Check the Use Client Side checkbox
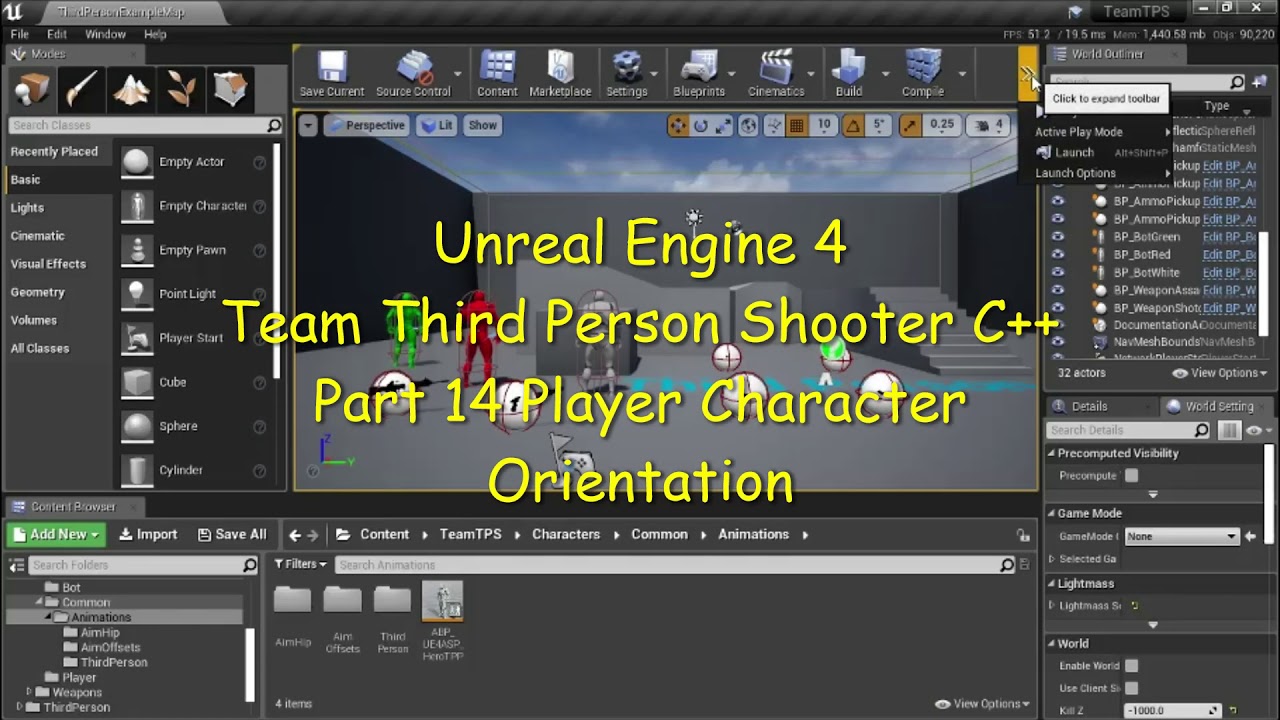Viewport: 1280px width, 720px height. 1131,687
